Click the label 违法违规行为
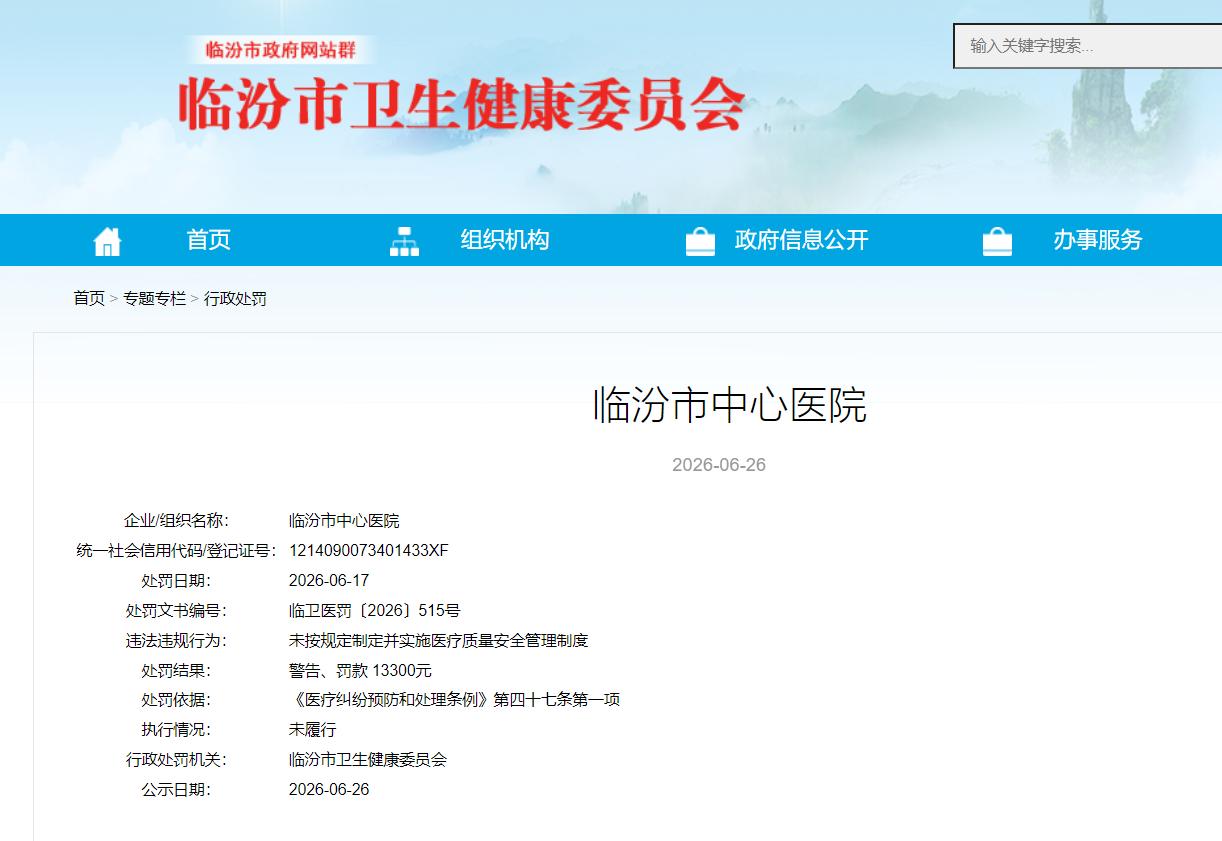 176,641
